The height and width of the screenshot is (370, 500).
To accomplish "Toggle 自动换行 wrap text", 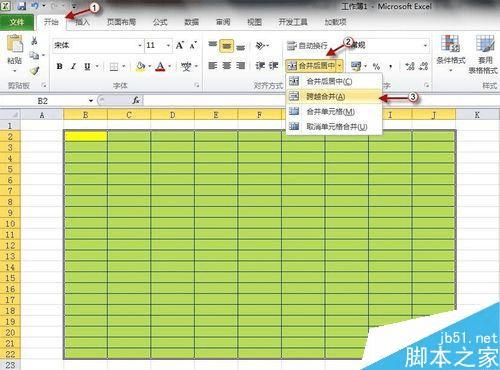I will tap(307, 45).
